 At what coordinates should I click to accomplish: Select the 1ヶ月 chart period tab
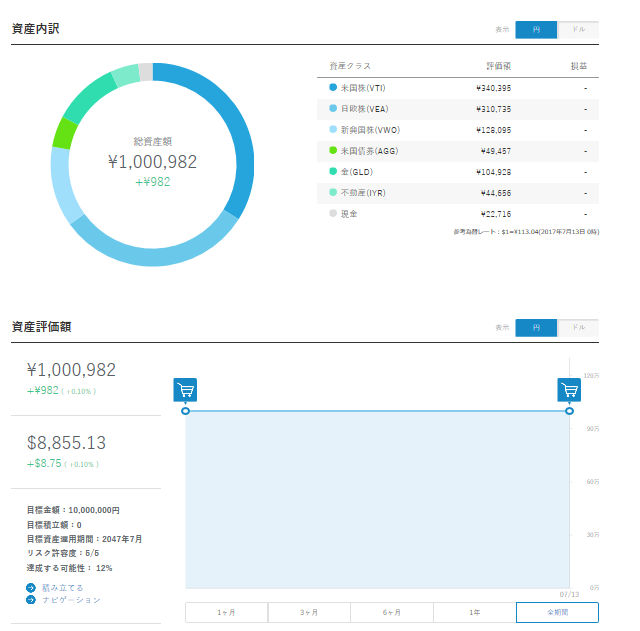(227, 612)
